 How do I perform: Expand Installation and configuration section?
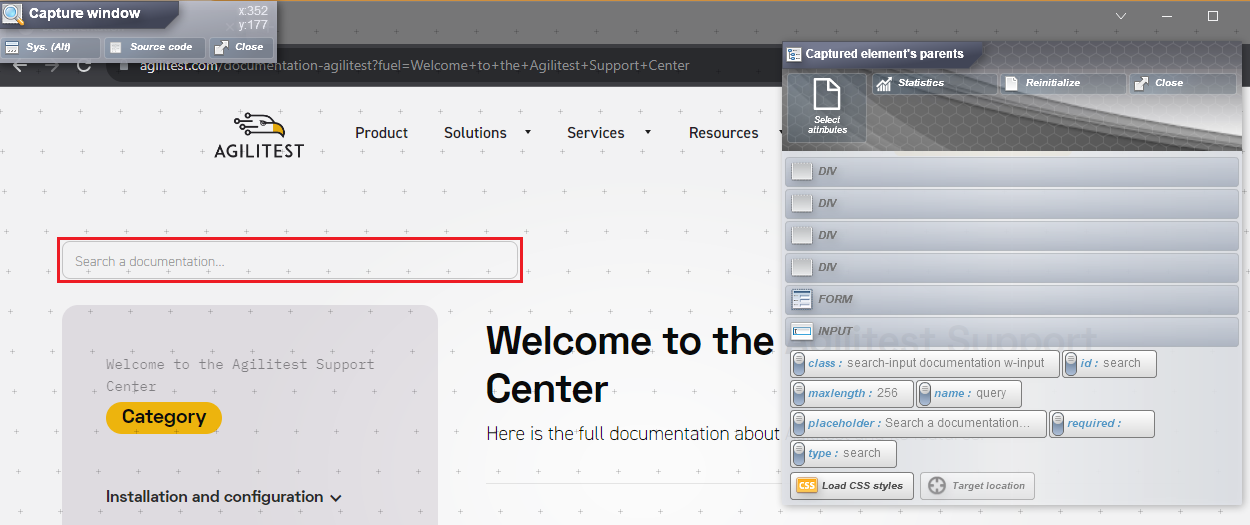(x=224, y=497)
